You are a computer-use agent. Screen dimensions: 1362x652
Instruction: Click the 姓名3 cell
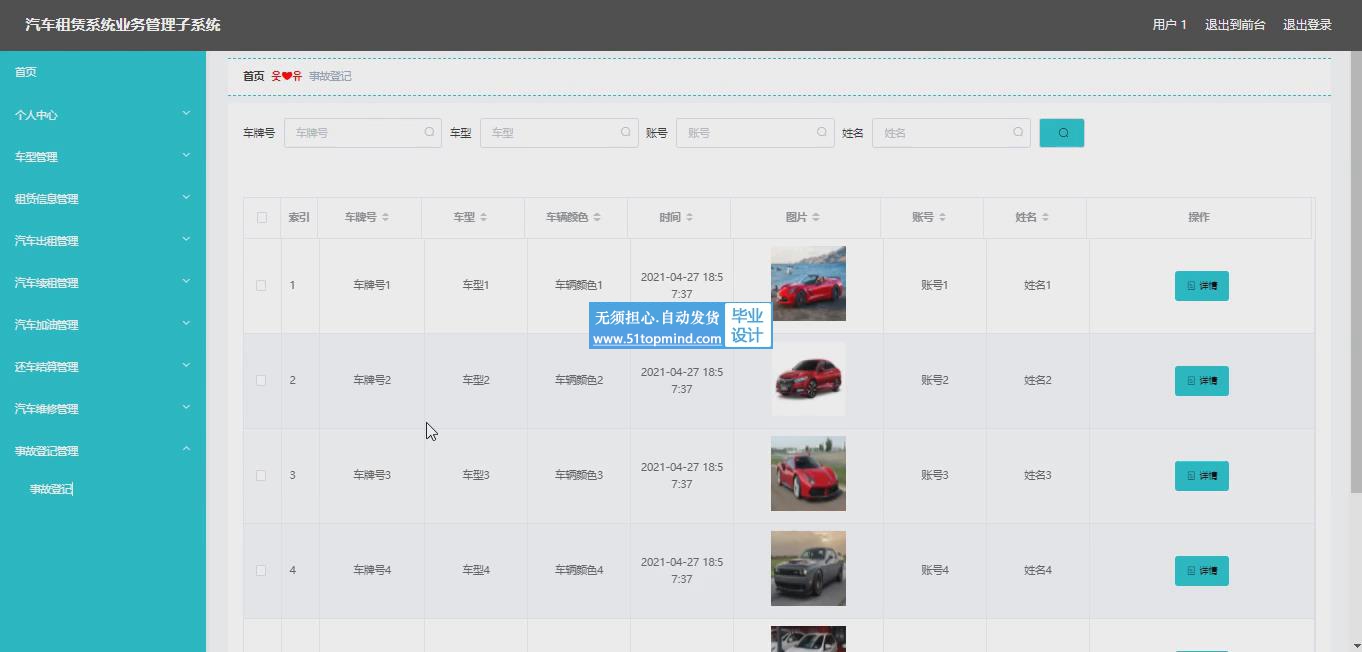coord(1038,475)
